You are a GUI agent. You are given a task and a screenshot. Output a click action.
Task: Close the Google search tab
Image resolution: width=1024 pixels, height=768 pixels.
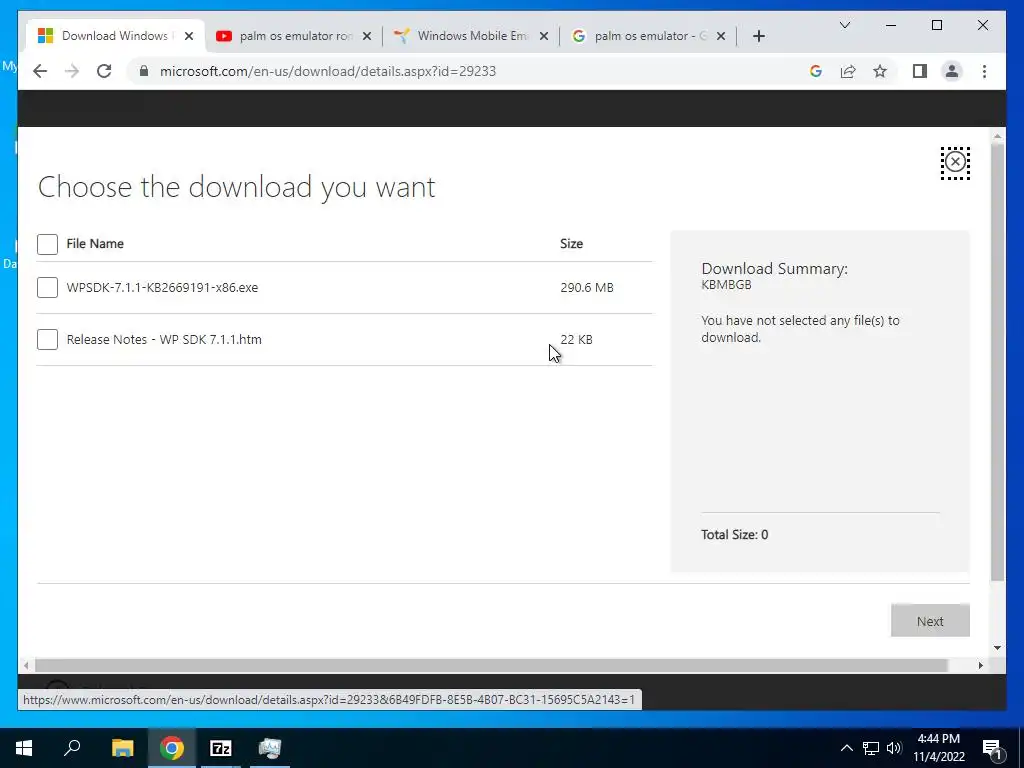[x=720, y=36]
